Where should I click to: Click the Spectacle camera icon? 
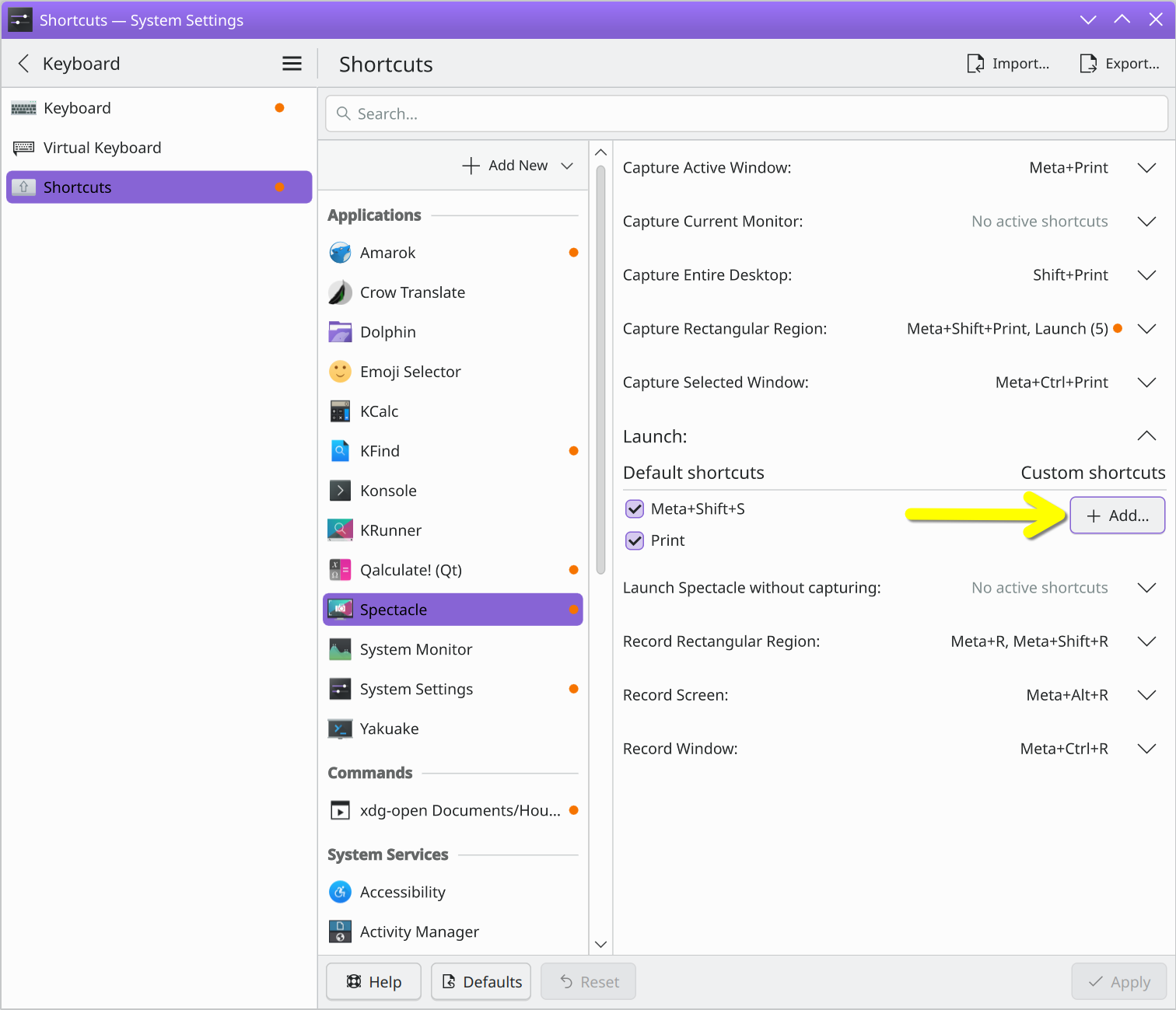pyautogui.click(x=340, y=610)
